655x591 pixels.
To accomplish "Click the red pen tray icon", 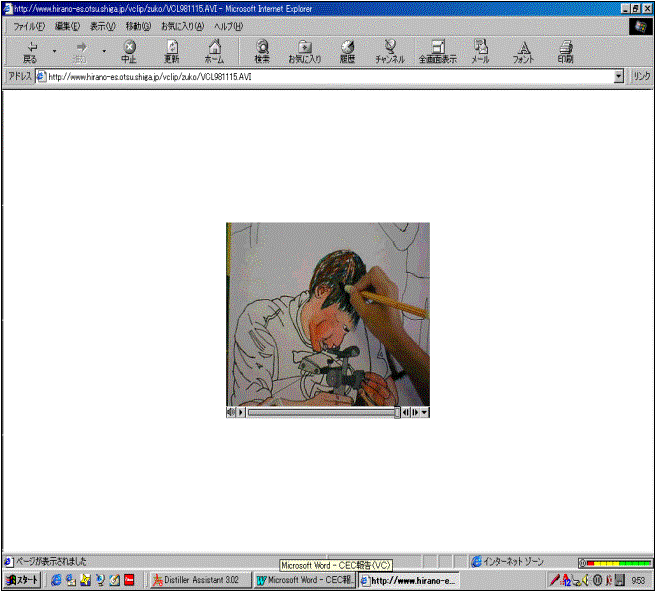I will [554, 580].
